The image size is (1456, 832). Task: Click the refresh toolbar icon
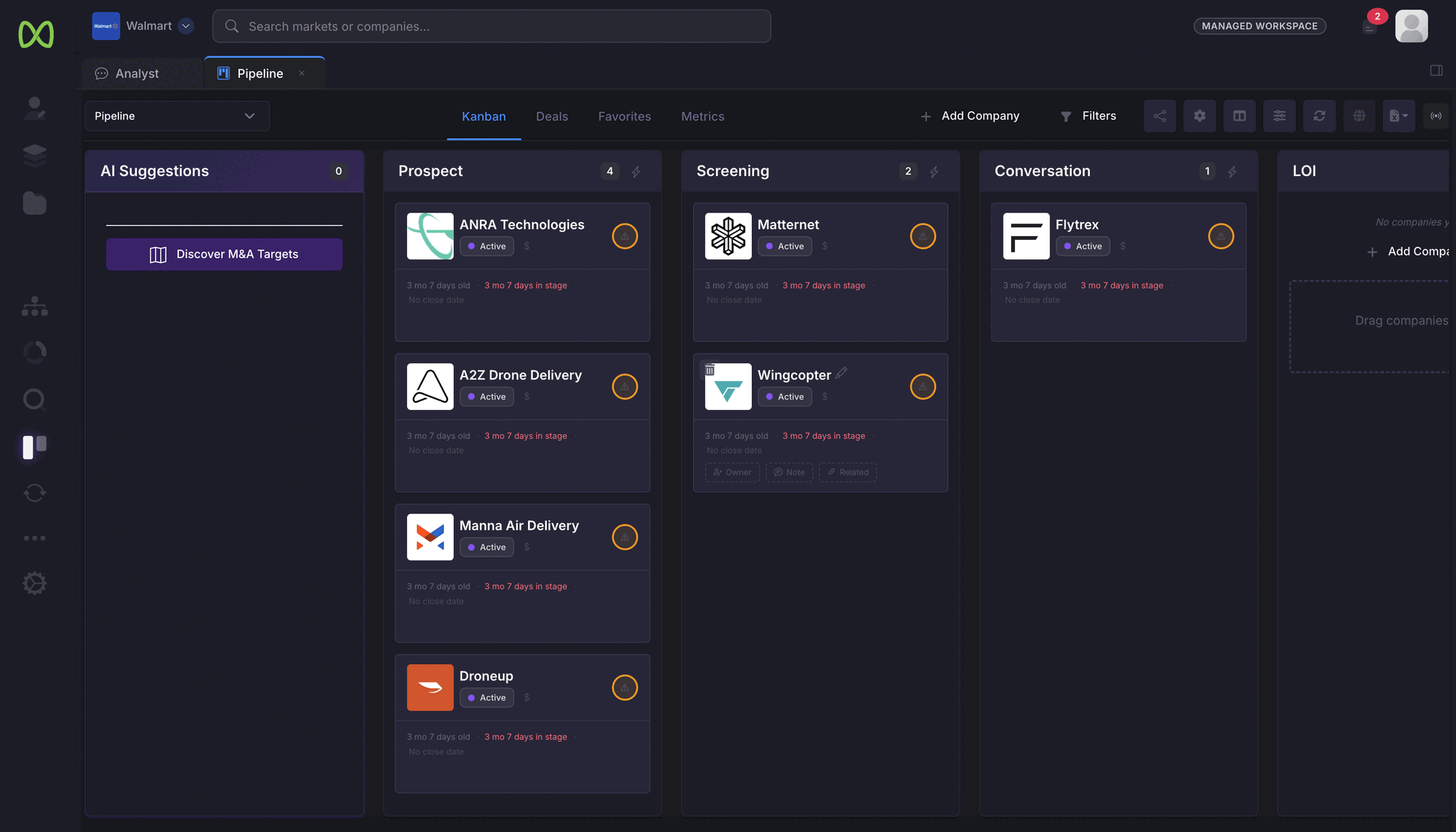(1319, 116)
